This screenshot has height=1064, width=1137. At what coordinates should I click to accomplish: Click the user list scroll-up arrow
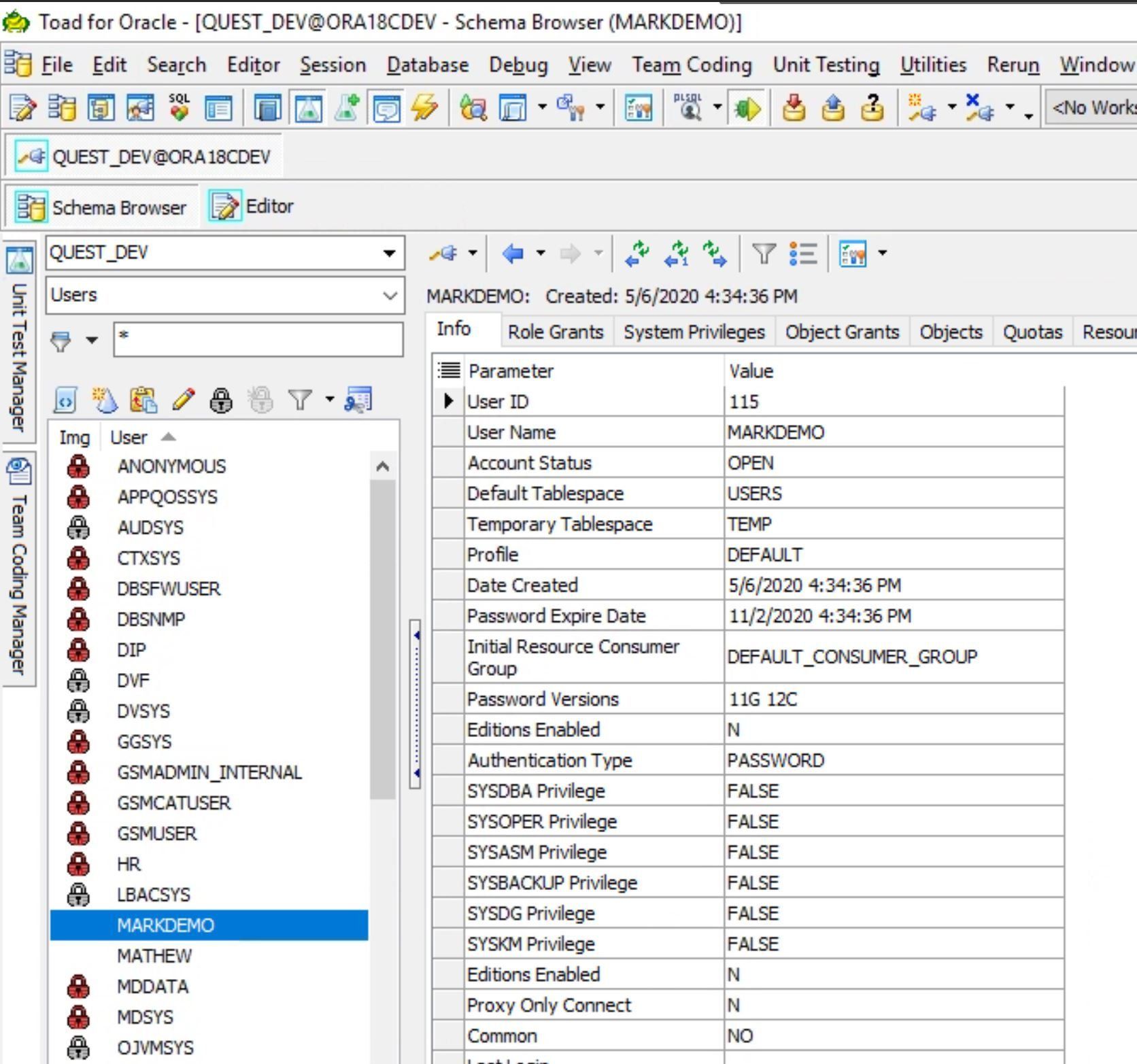tap(383, 466)
